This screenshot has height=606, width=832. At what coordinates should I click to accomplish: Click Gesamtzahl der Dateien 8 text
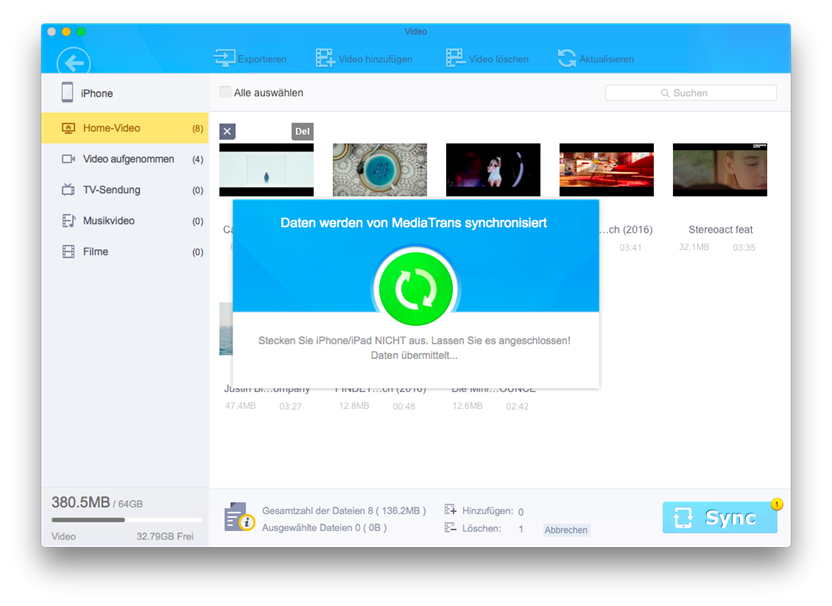[344, 510]
